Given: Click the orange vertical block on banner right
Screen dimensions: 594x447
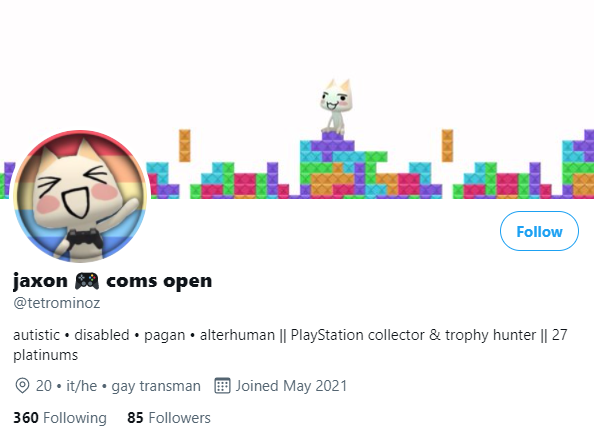Looking at the screenshot, I should [x=447, y=145].
